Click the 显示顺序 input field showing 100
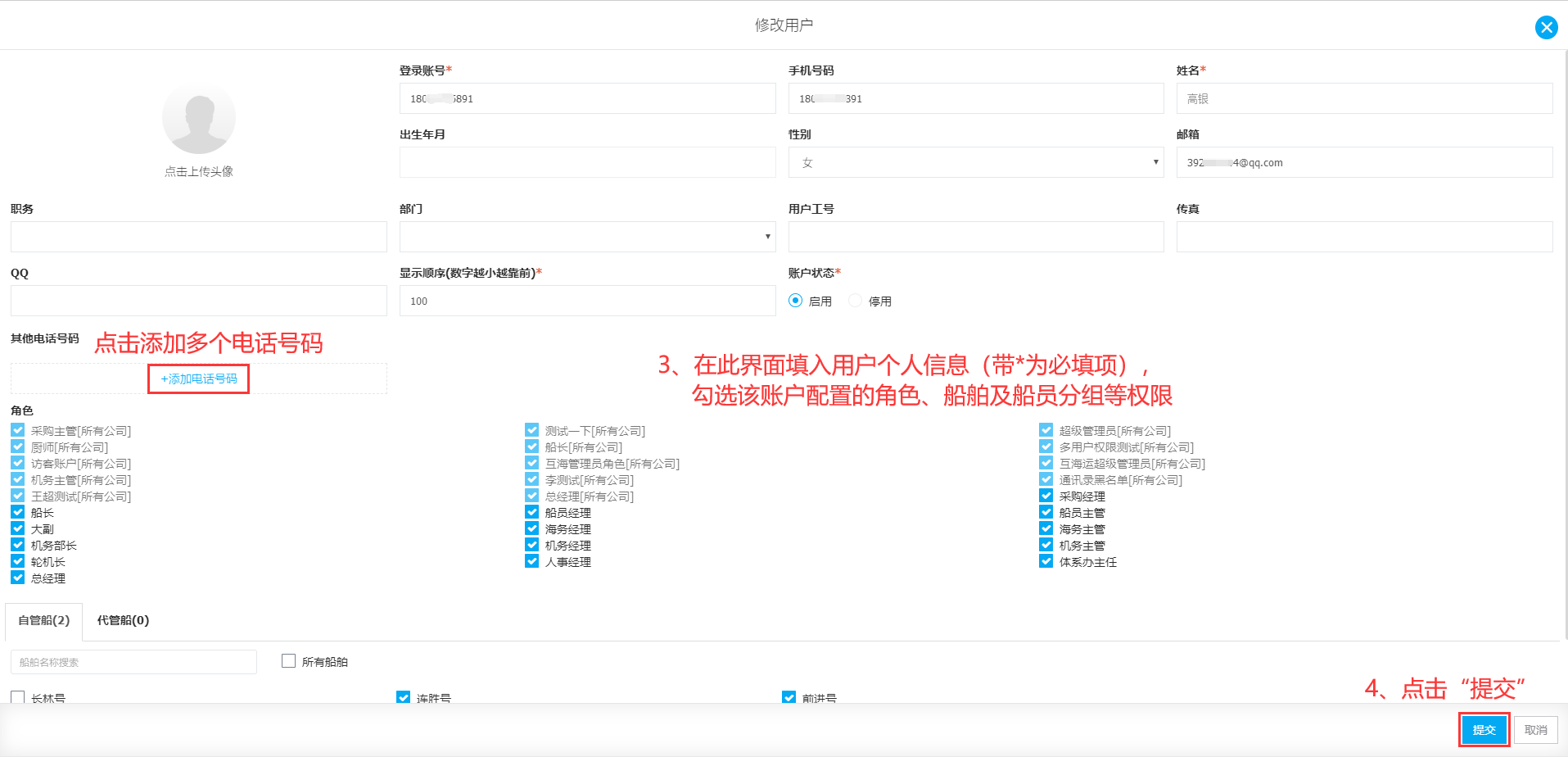This screenshot has width=1568, height=757. [587, 301]
